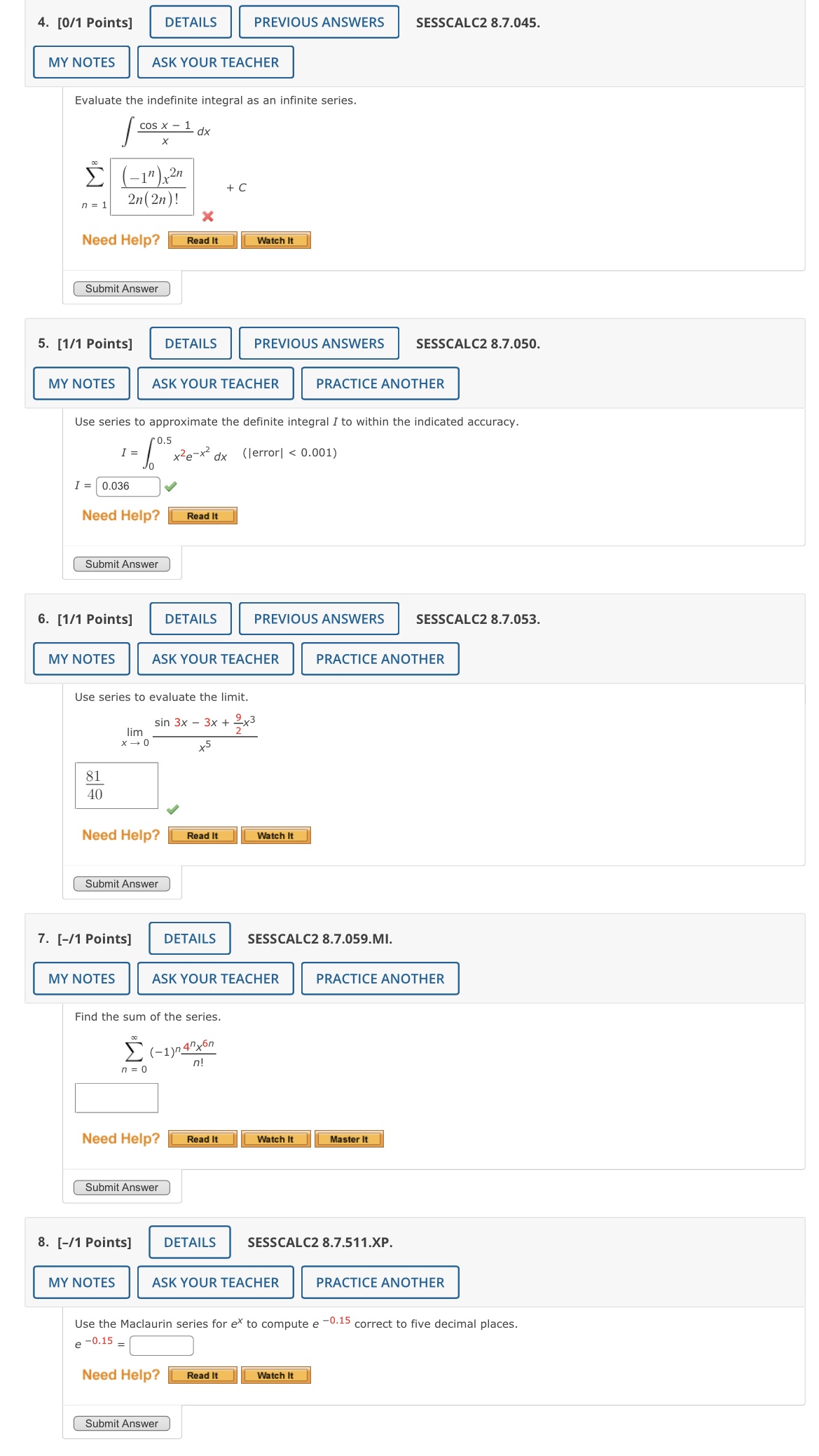
Task: Open PRACTICE ANOTHER for problem 5
Action: 379,383
